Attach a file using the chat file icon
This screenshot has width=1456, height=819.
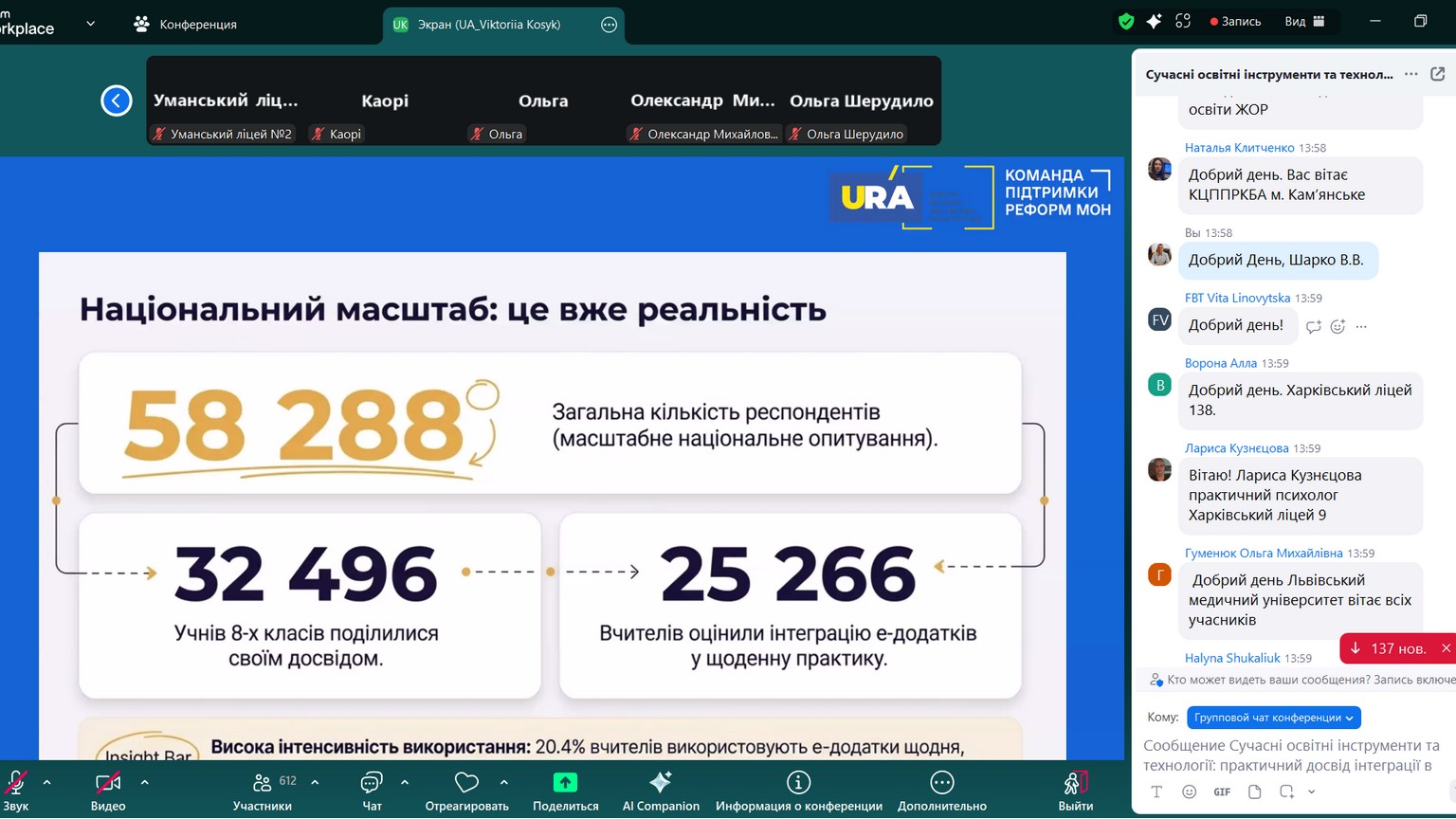click(x=1254, y=792)
